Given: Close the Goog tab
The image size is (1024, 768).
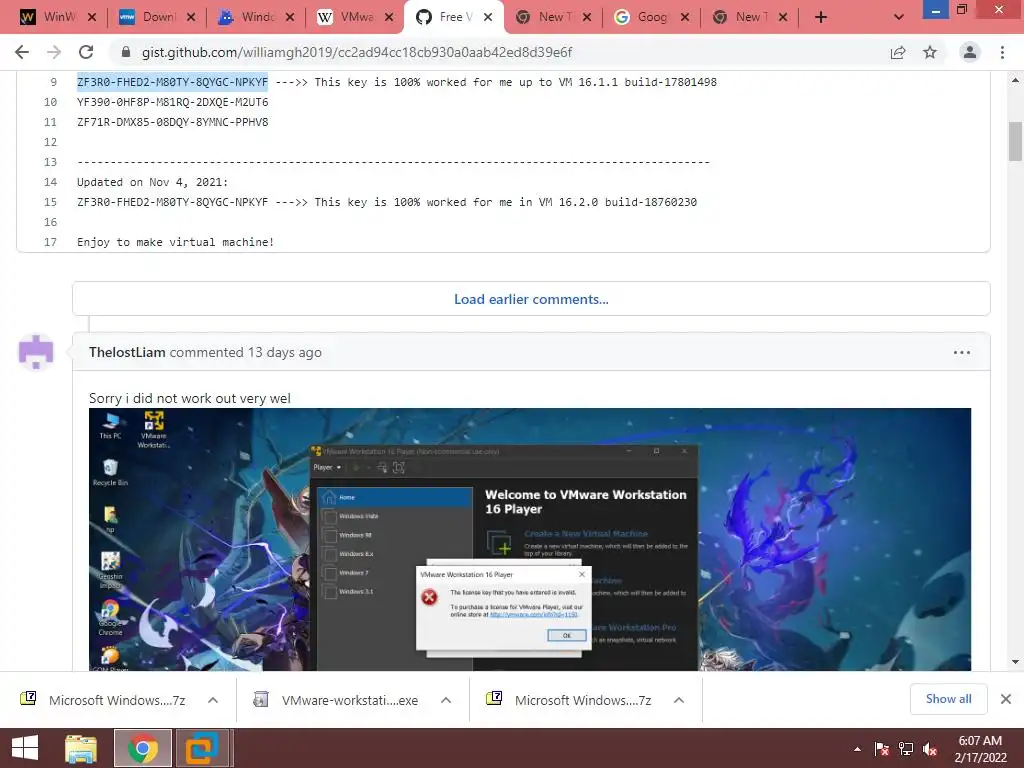Looking at the screenshot, I should click(x=684, y=18).
